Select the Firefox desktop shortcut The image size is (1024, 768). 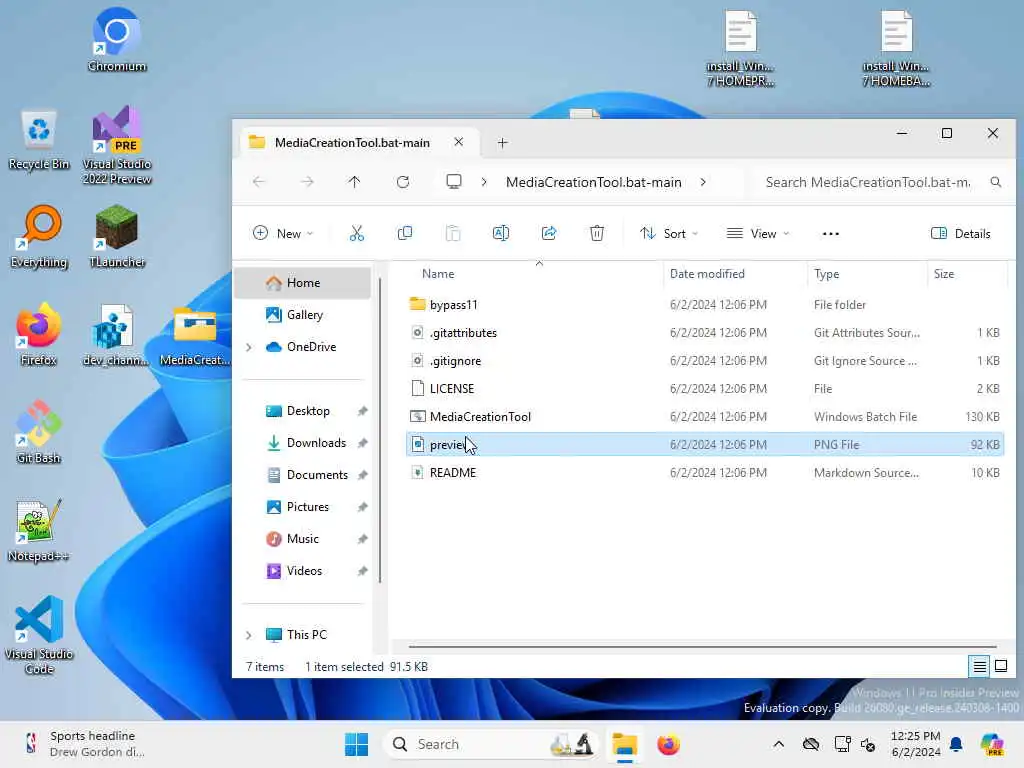click(x=39, y=334)
